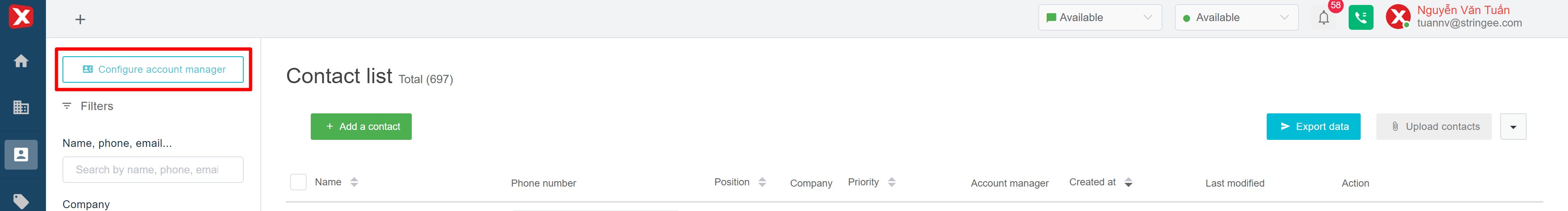The image size is (1568, 211).
Task: Open the tags sidebar icon
Action: coord(21,201)
